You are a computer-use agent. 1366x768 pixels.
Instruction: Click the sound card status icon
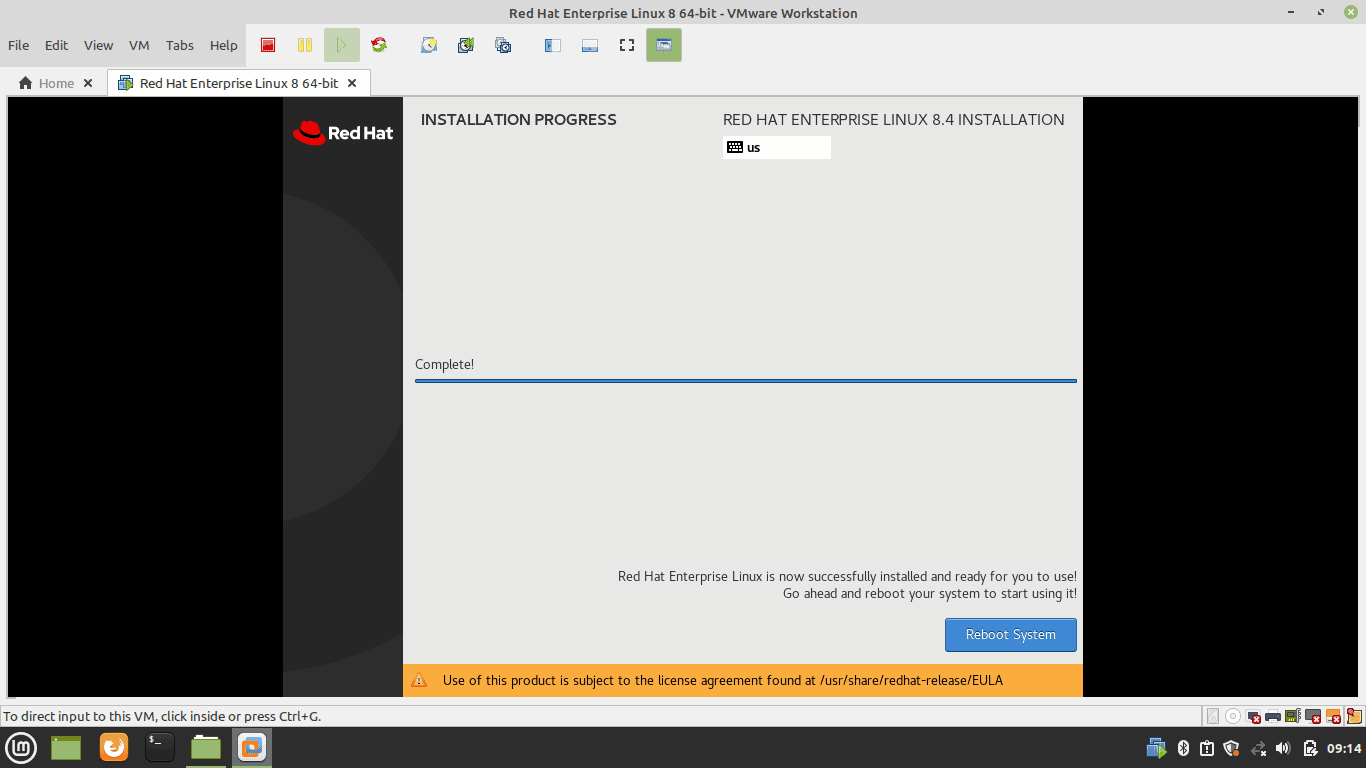[x=1293, y=716]
